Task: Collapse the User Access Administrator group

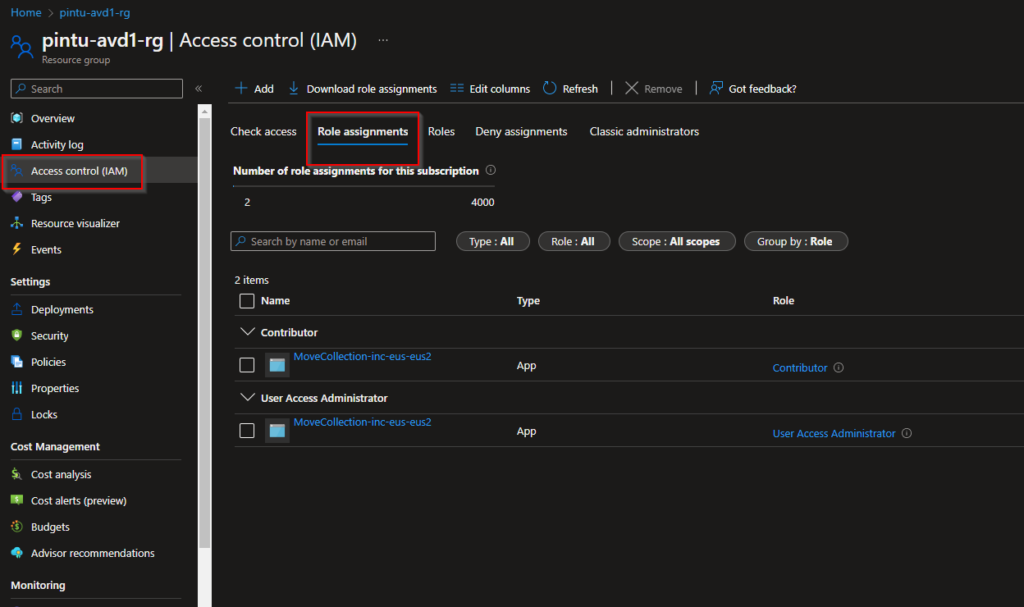Action: click(x=248, y=397)
